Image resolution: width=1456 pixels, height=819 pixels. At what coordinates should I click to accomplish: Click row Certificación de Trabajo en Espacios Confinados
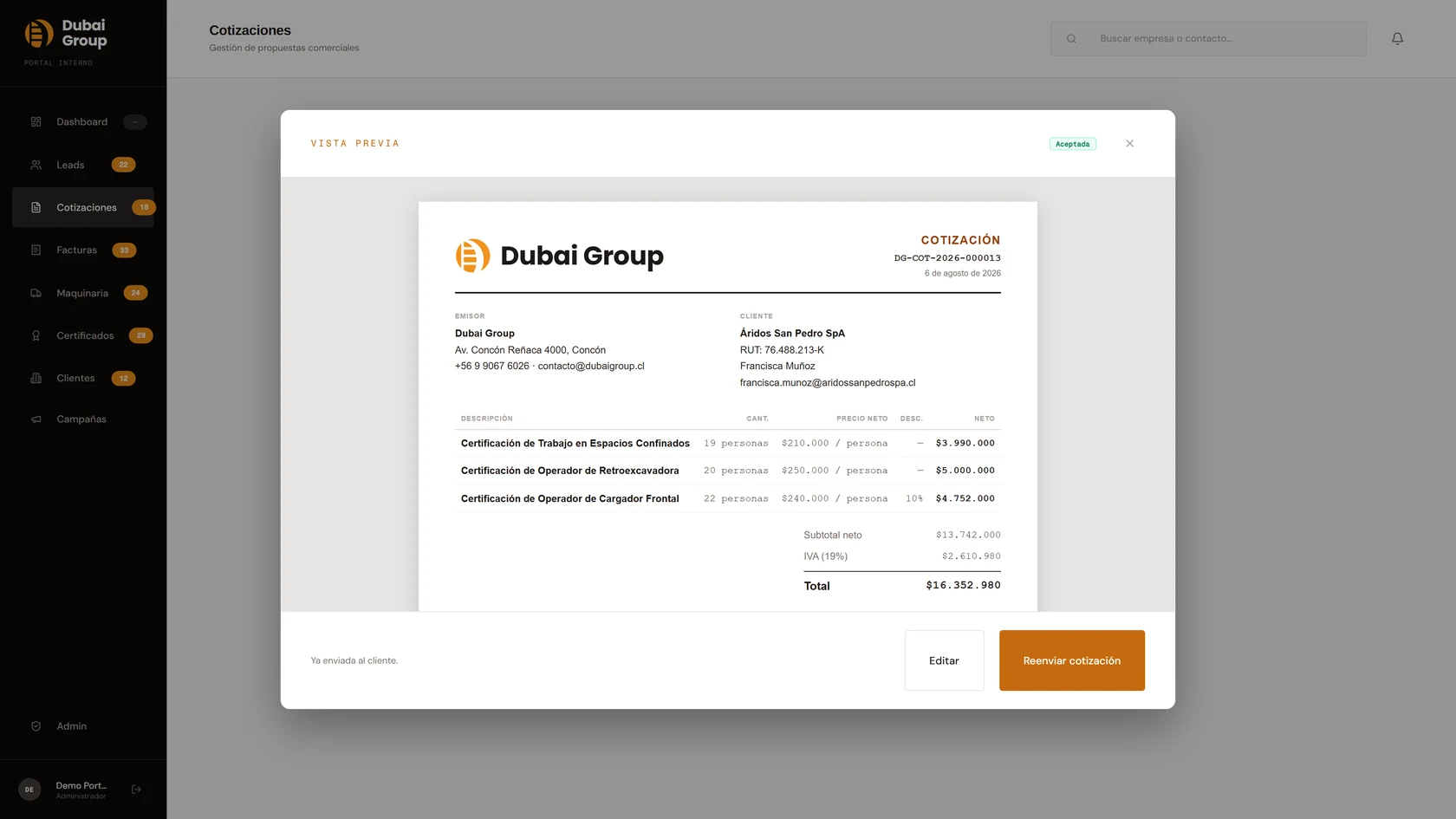pyautogui.click(x=728, y=443)
